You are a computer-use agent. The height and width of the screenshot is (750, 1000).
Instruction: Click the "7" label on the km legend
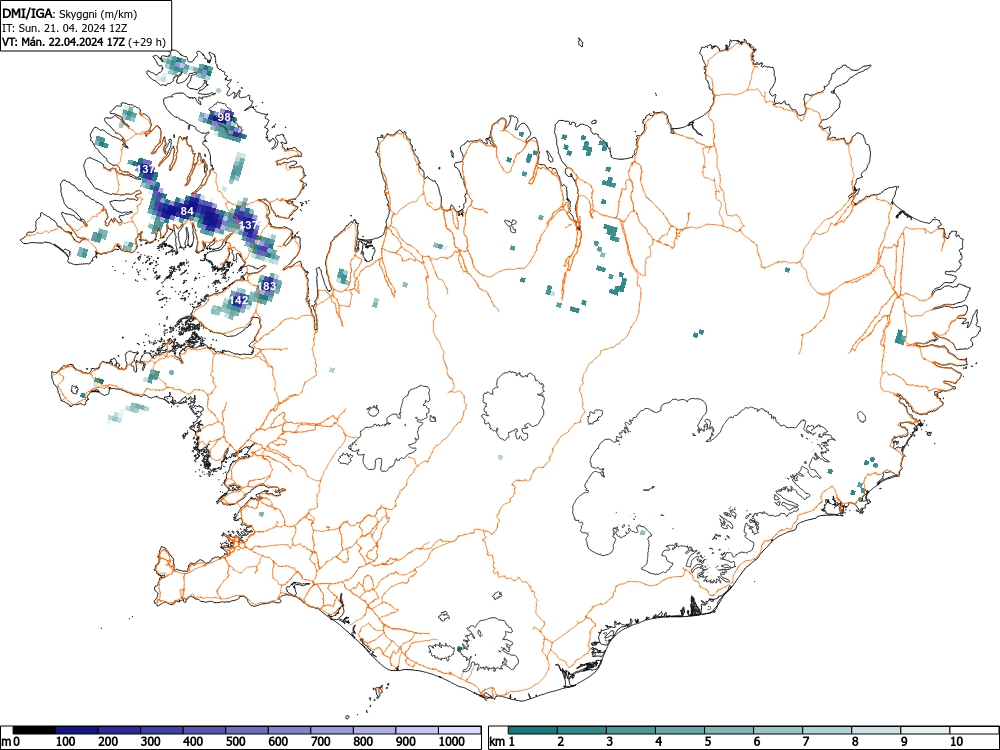[806, 741]
